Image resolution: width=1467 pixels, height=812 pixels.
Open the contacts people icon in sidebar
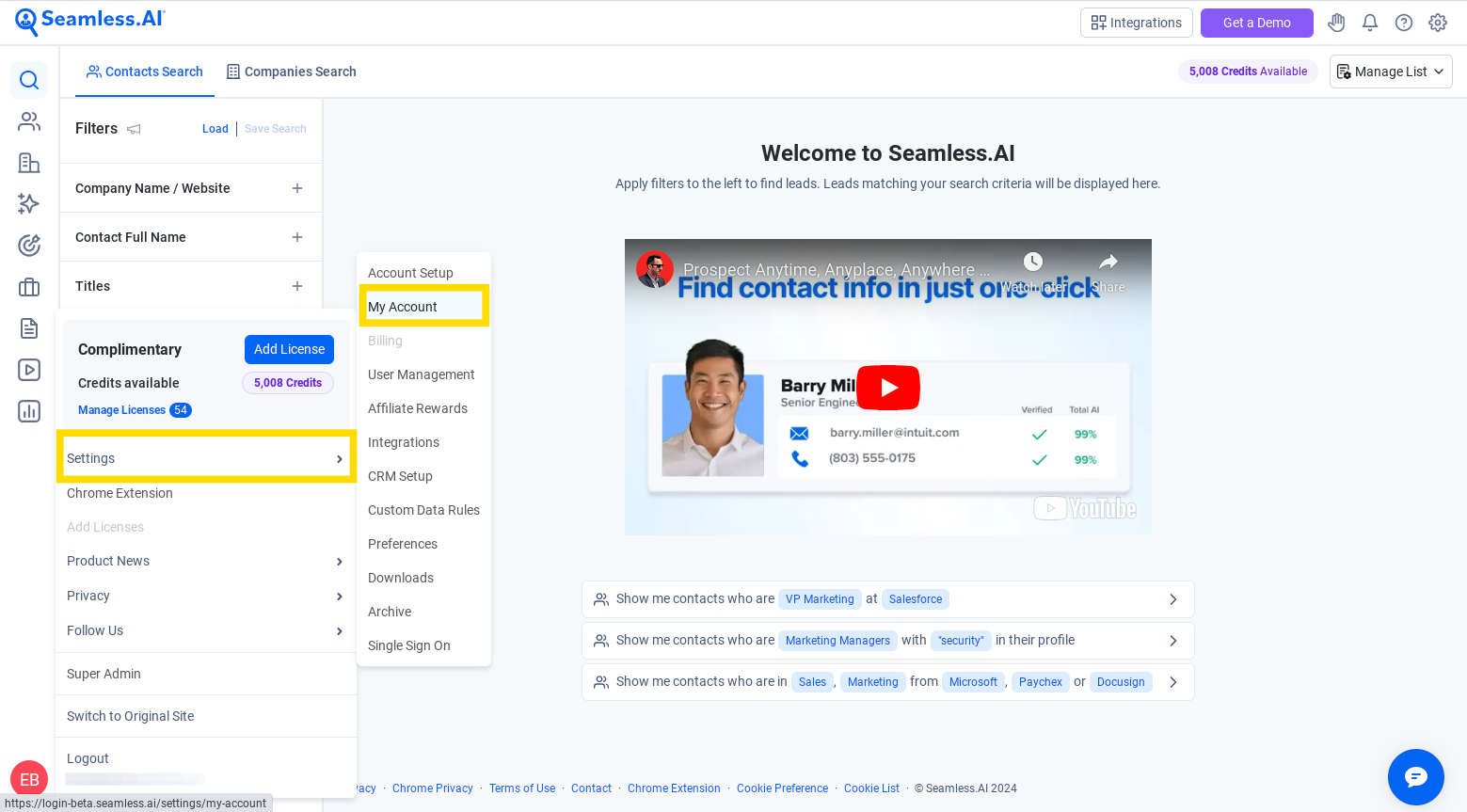[x=29, y=121]
